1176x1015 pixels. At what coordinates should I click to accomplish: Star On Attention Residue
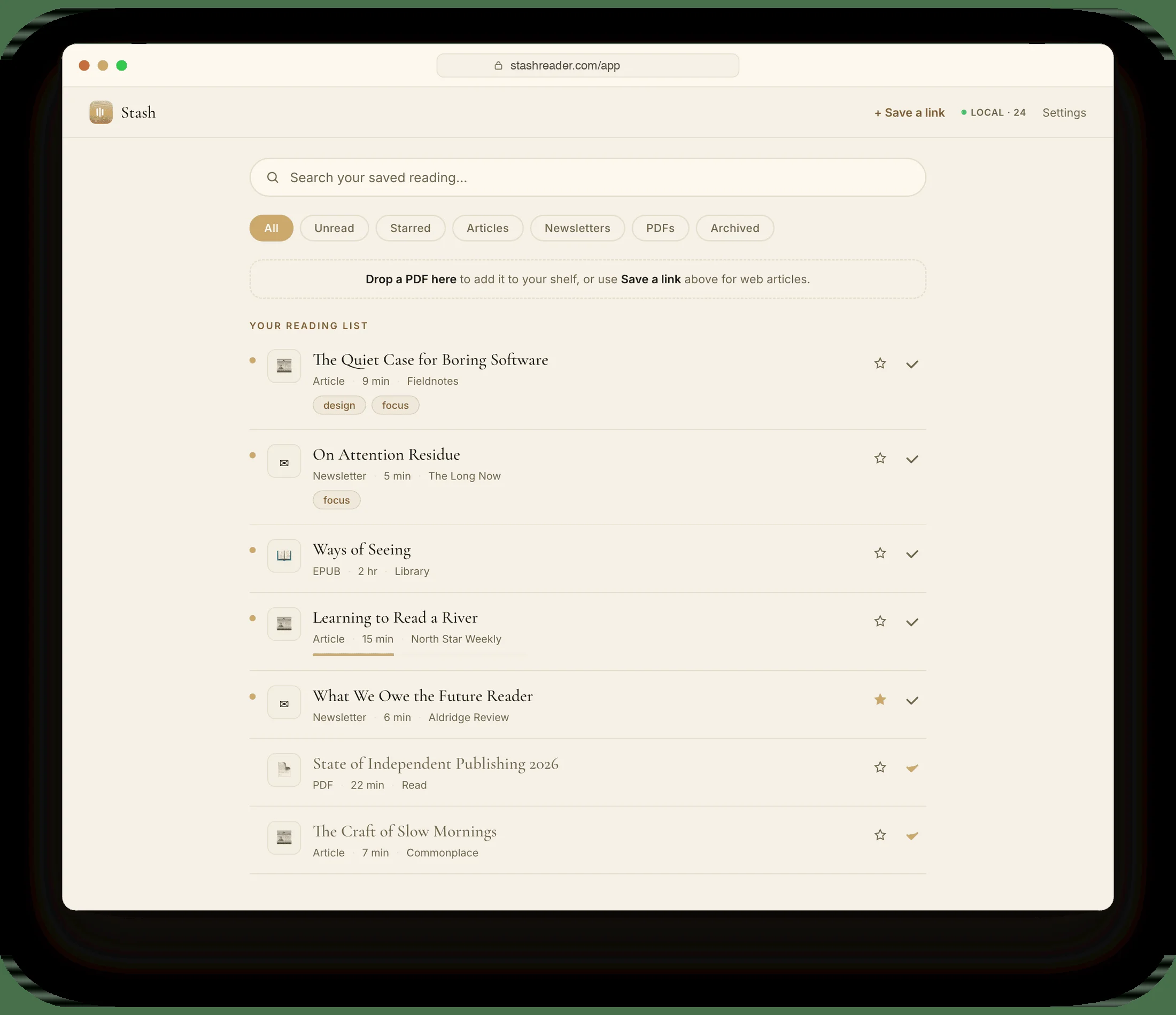(880, 459)
